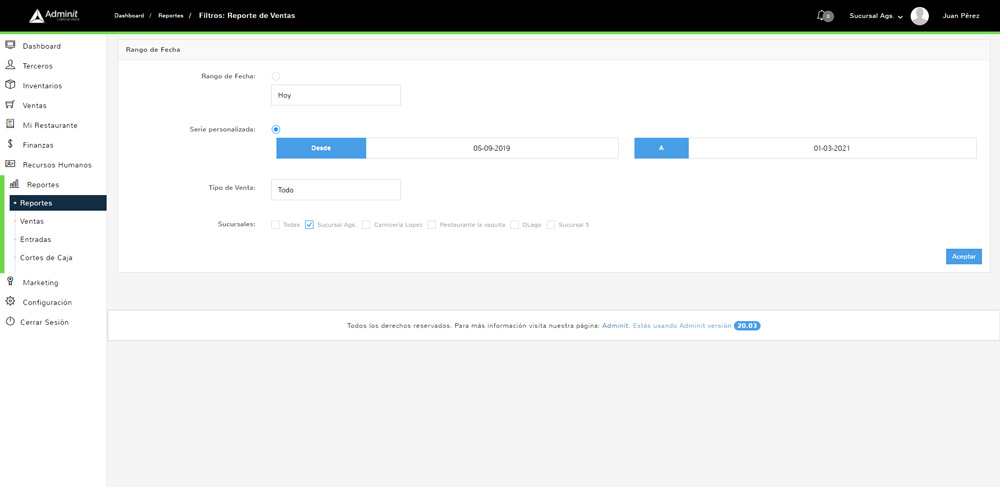Image resolution: width=1000 pixels, height=487 pixels.
Task: Select the Rango de Fecha radio button
Action: (276, 76)
